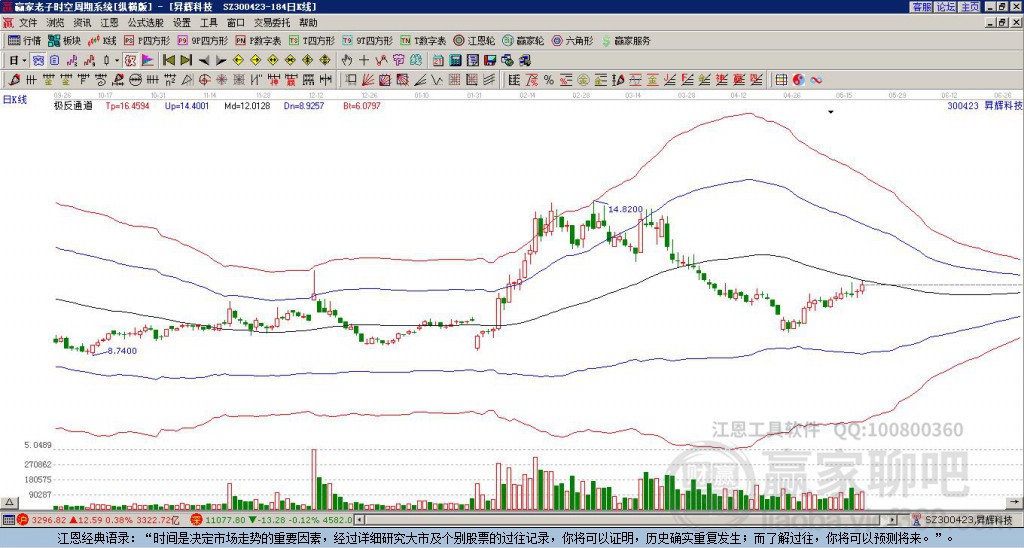
Task: Click the blue infinity-wave icon
Action: coord(816,80)
